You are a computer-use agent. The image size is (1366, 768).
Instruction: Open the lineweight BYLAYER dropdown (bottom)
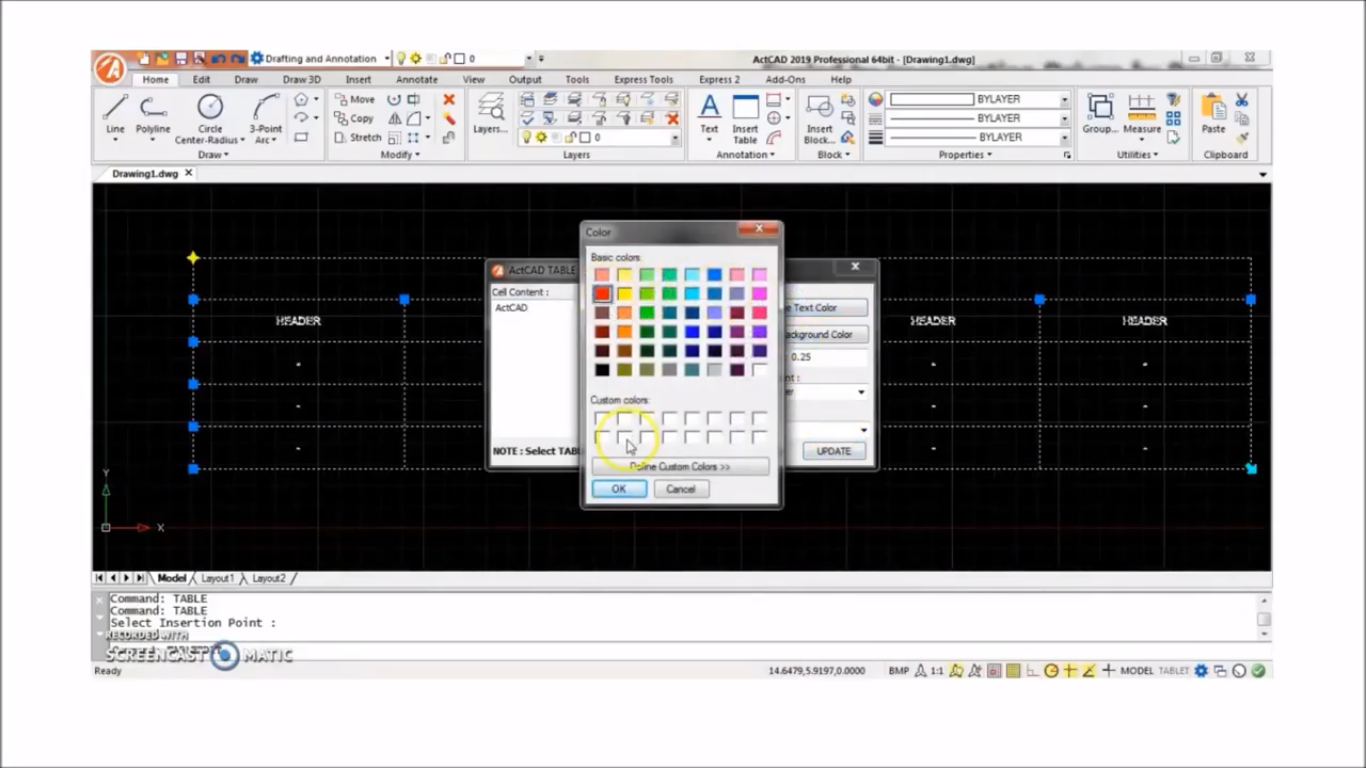1064,137
